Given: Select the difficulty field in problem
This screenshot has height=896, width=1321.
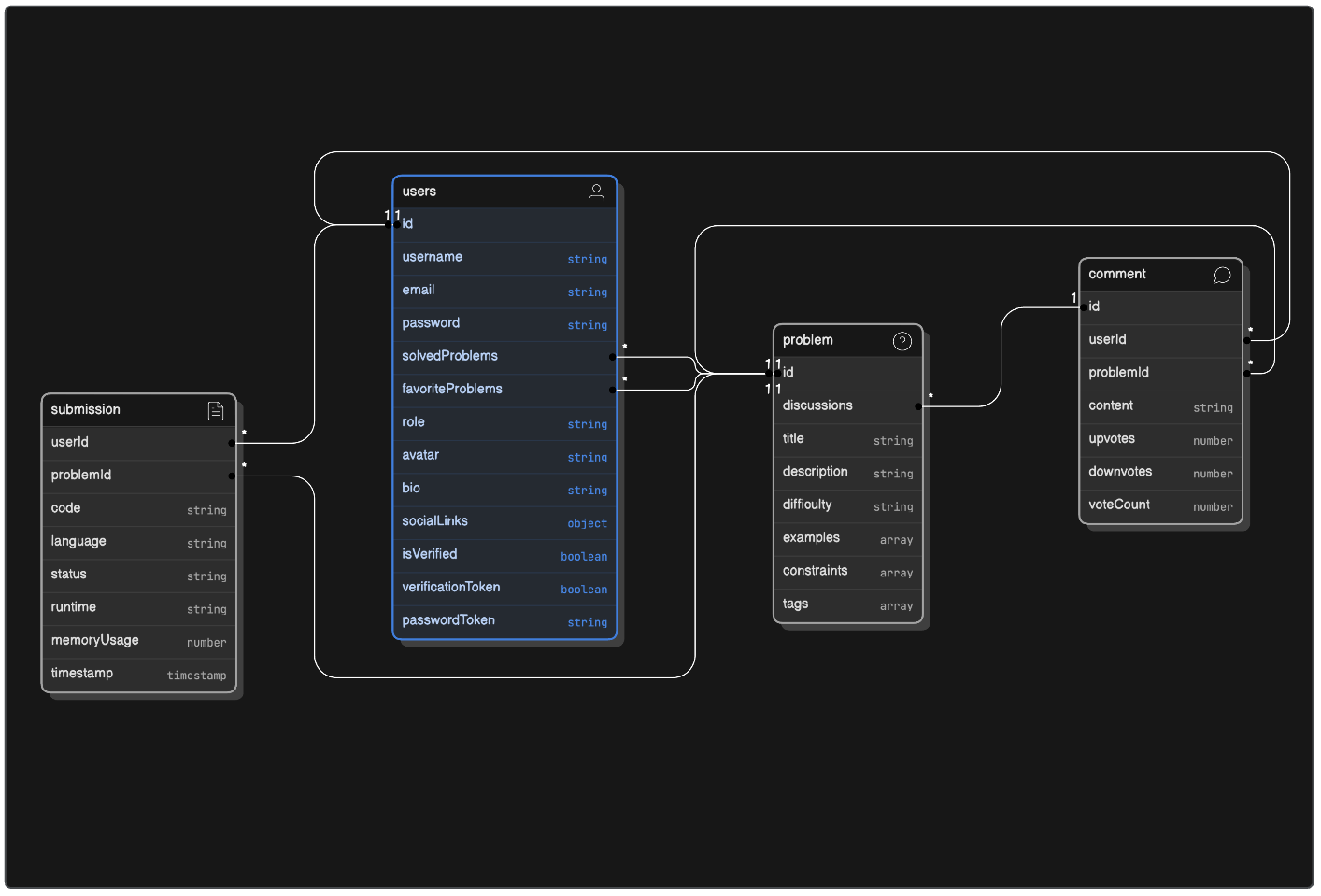Looking at the screenshot, I should click(x=848, y=505).
